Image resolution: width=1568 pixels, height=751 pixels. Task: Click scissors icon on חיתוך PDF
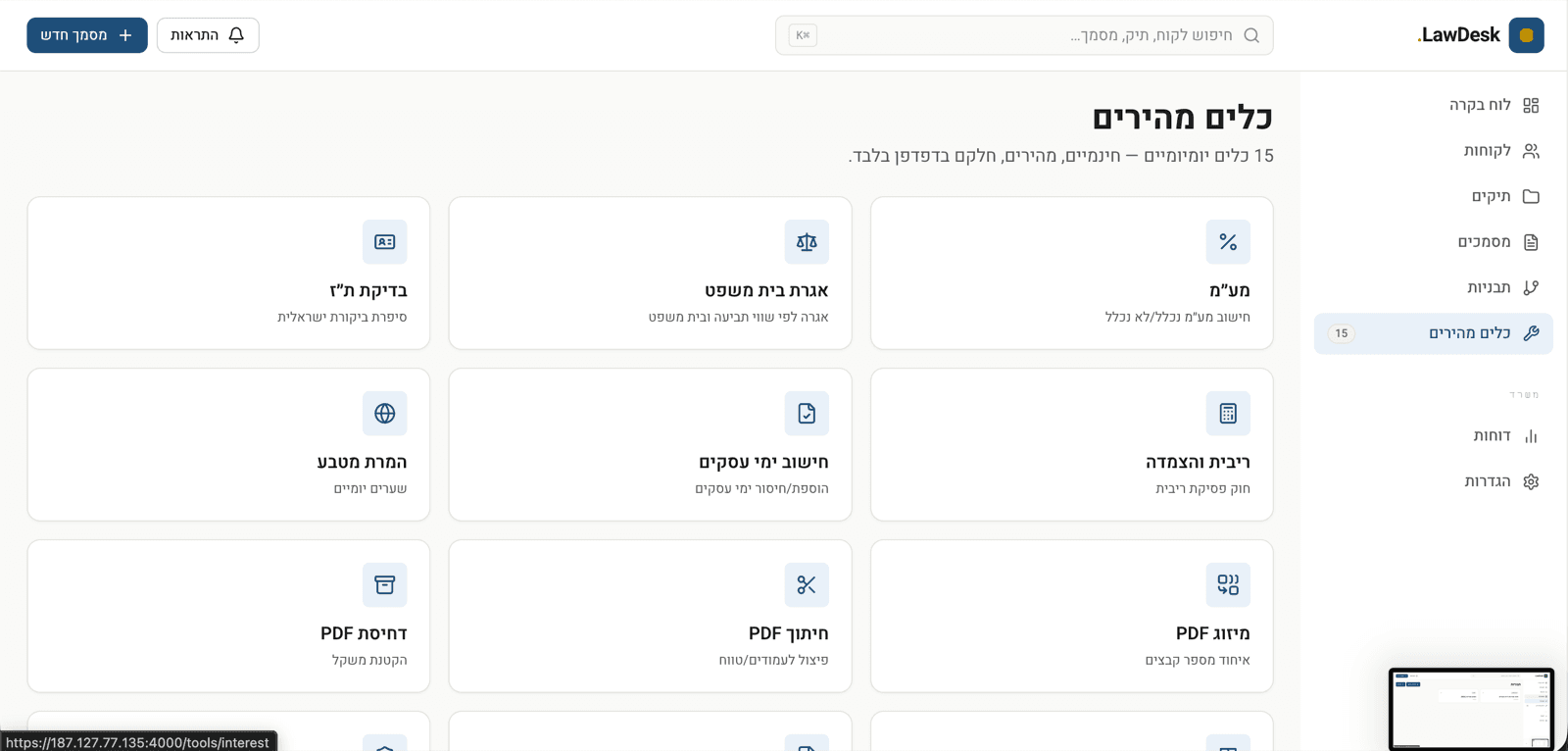[x=807, y=585]
